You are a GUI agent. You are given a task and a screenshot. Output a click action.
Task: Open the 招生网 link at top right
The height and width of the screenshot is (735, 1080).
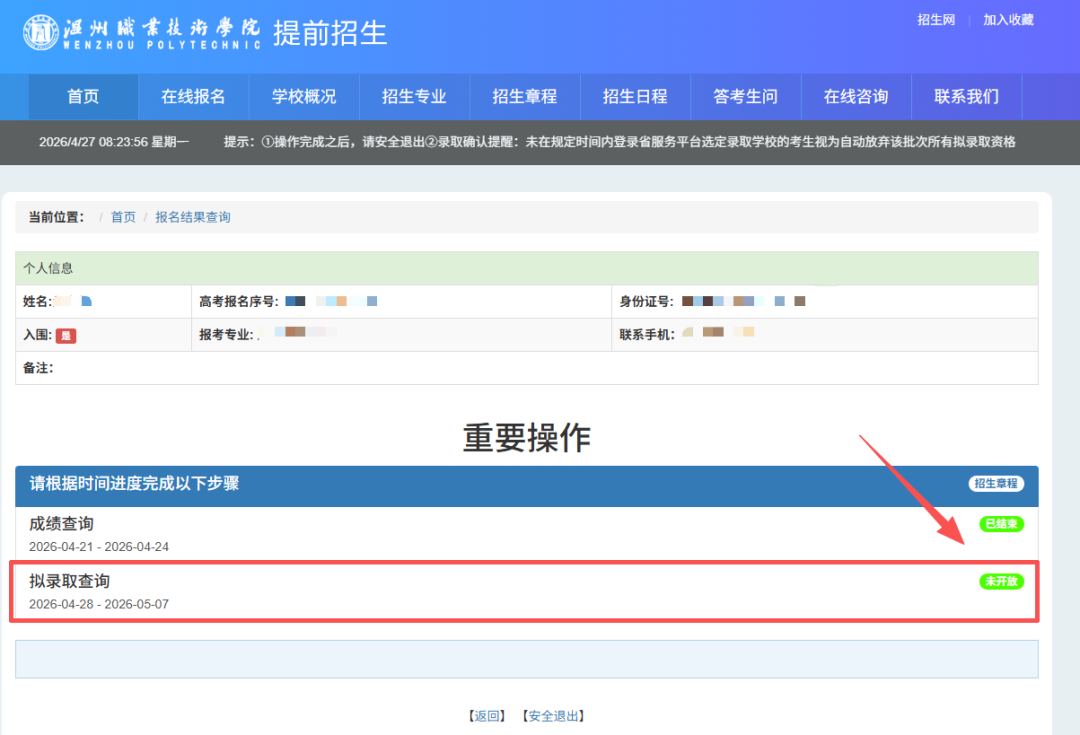click(x=936, y=20)
